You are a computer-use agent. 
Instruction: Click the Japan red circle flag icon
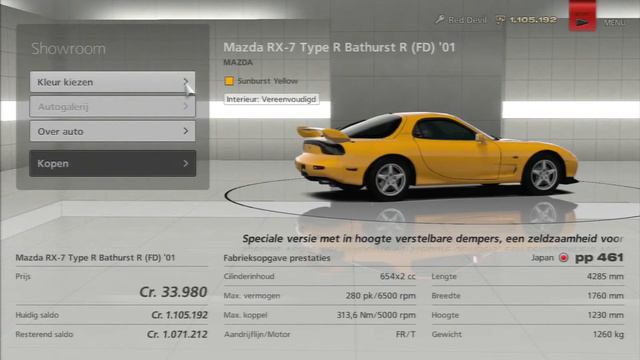pyautogui.click(x=563, y=258)
